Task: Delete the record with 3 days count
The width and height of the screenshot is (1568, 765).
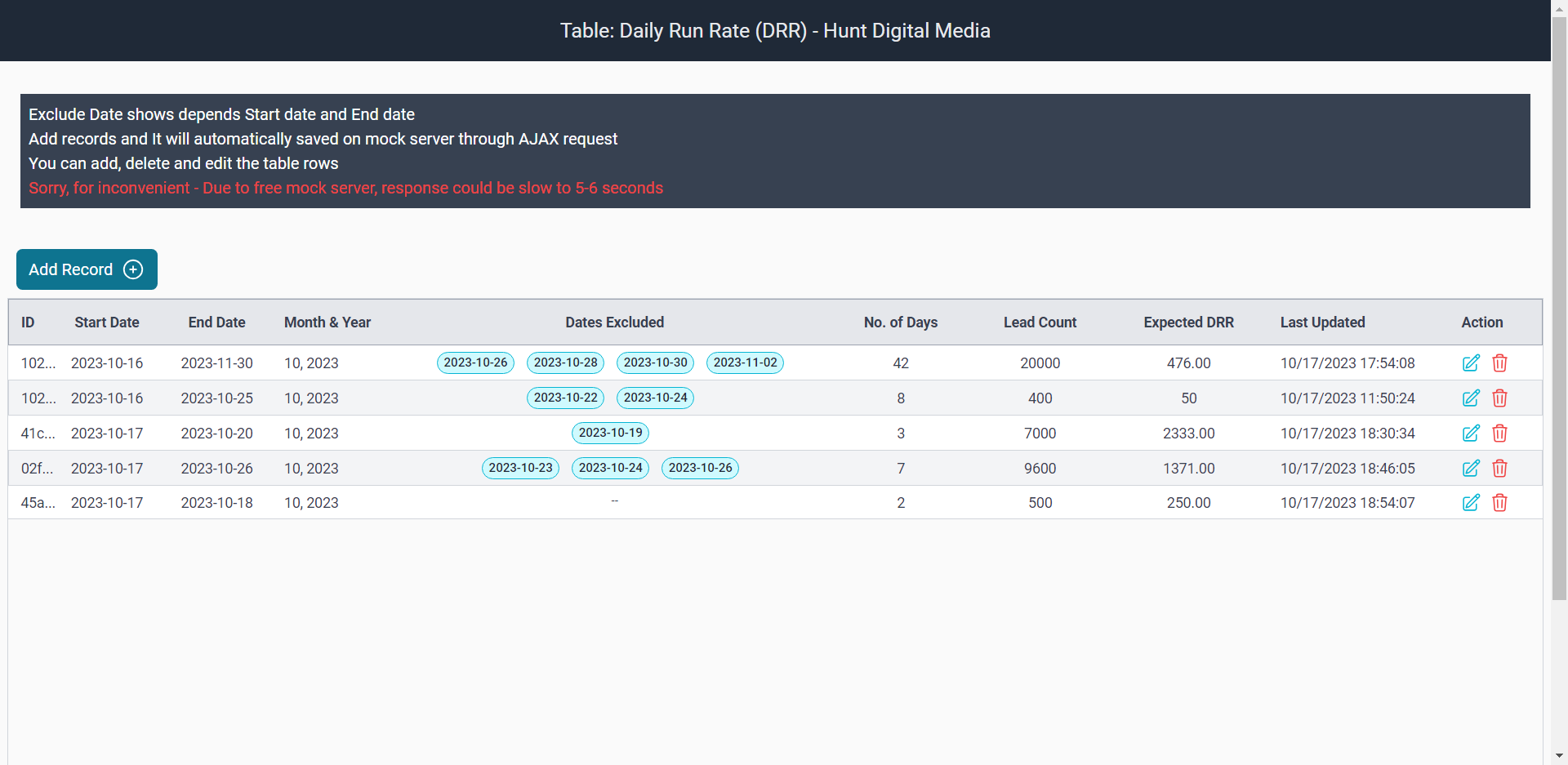Action: (1500, 434)
